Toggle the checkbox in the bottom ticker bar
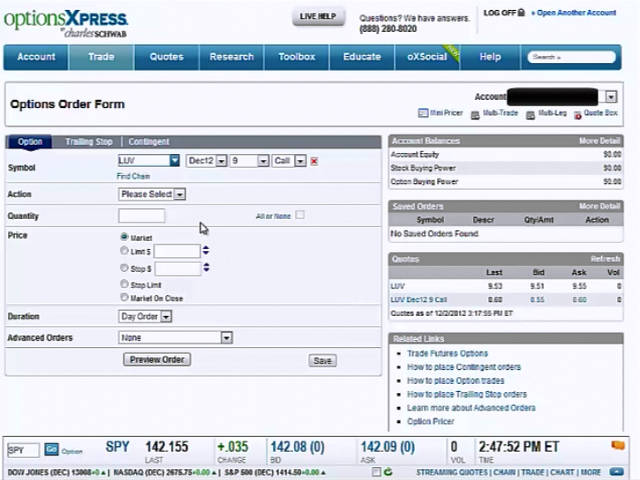The width and height of the screenshot is (640, 480). (x=376, y=472)
